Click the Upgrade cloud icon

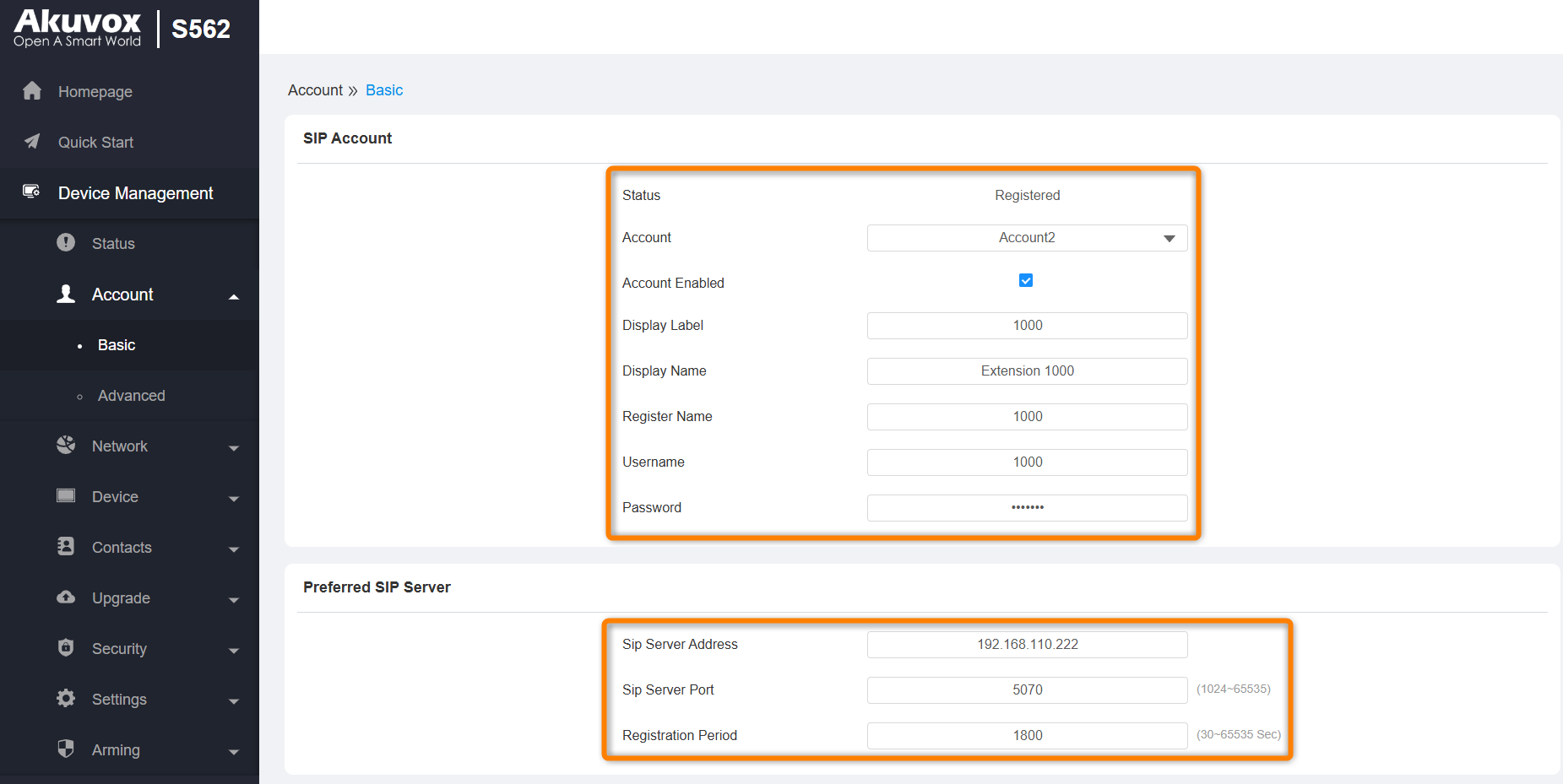click(66, 597)
